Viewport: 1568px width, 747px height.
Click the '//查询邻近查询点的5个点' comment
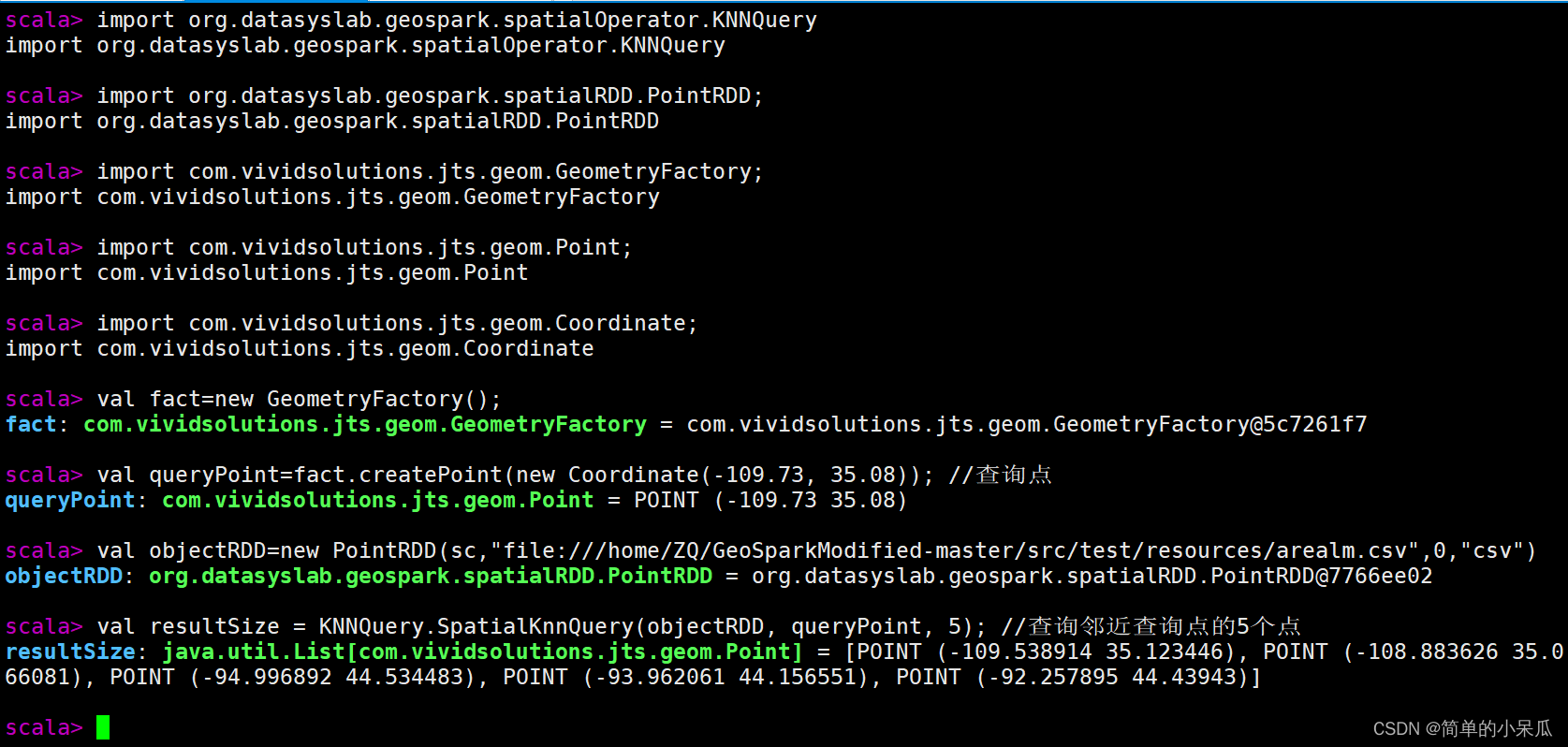click(1150, 626)
